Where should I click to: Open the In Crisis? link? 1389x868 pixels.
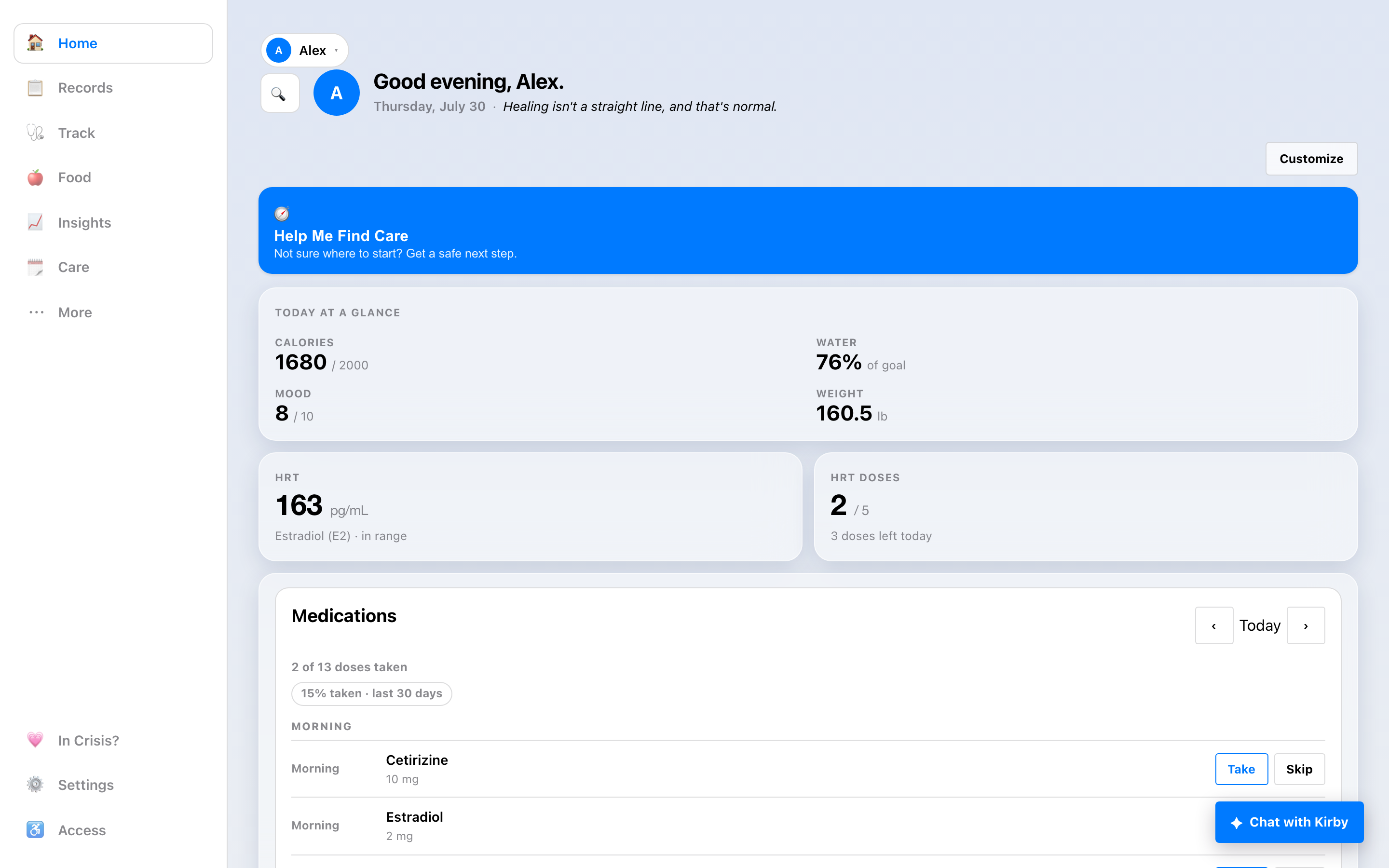(113, 740)
